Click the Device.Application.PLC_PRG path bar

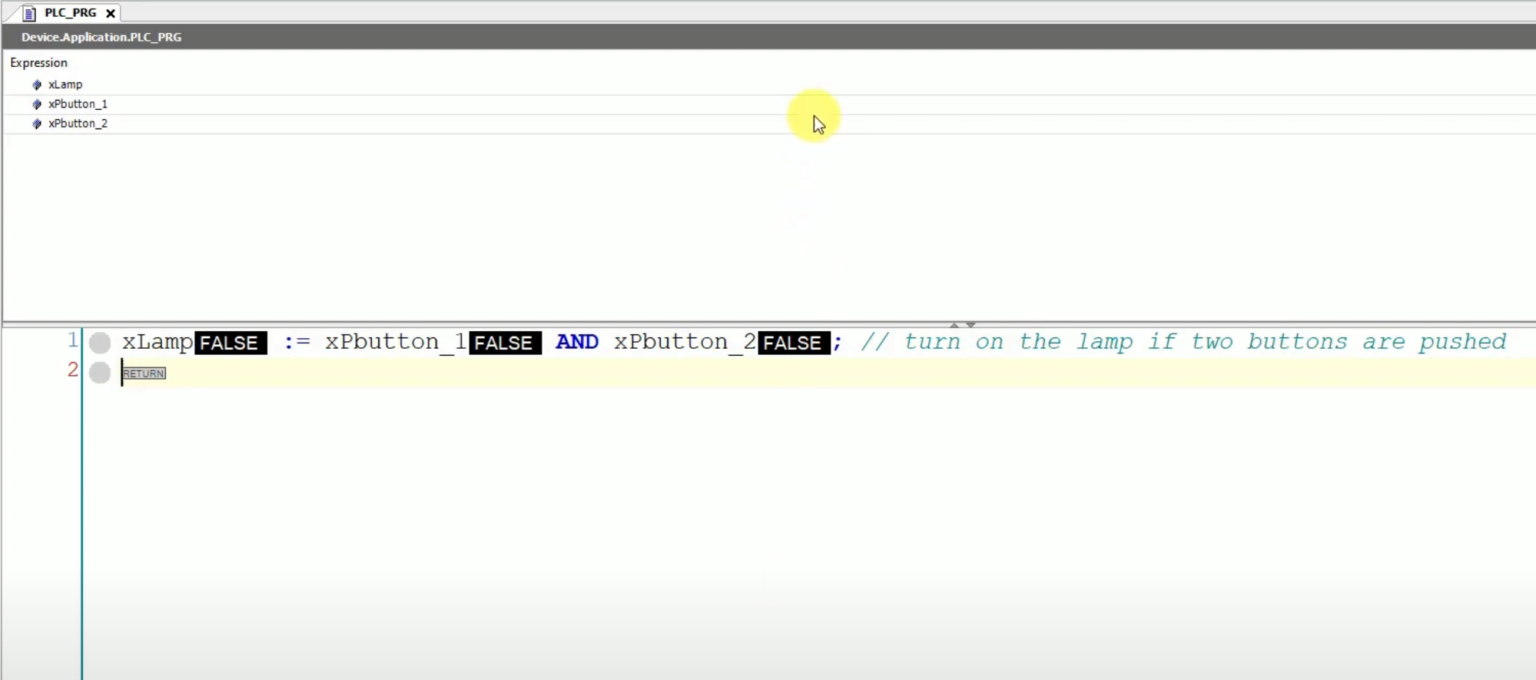(x=102, y=37)
